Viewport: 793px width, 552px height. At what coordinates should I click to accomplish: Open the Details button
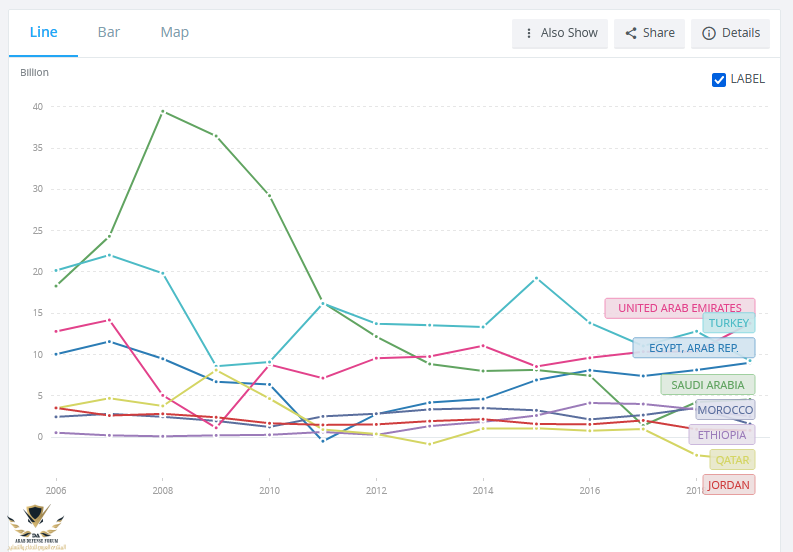tap(730, 33)
